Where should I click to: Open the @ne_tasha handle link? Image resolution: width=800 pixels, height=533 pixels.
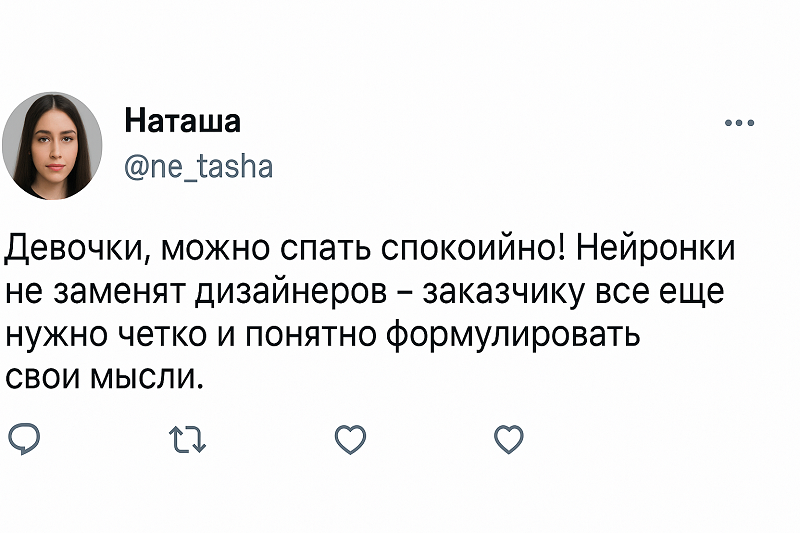(198, 166)
